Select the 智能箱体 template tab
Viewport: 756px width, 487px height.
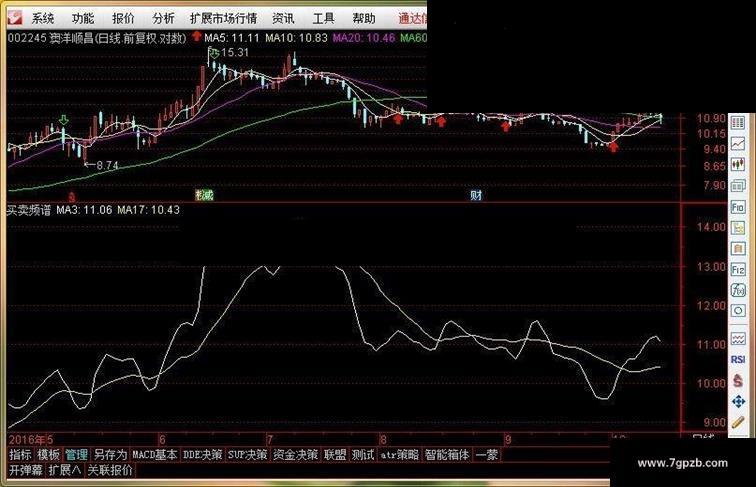point(447,455)
